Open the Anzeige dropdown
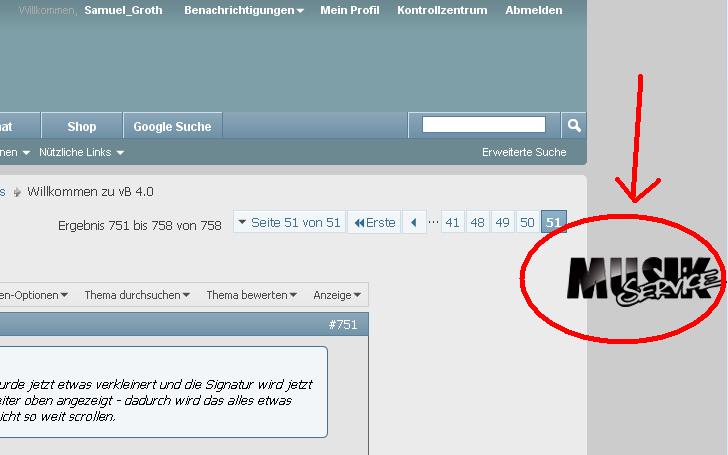 337,295
